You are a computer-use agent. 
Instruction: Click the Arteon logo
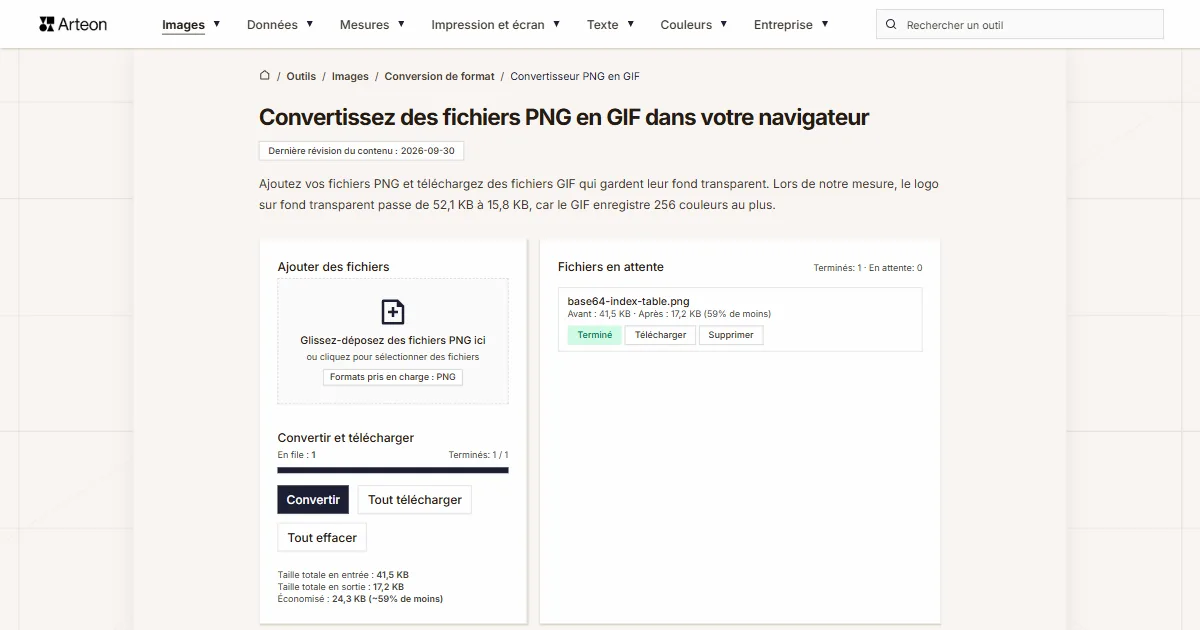click(x=73, y=24)
